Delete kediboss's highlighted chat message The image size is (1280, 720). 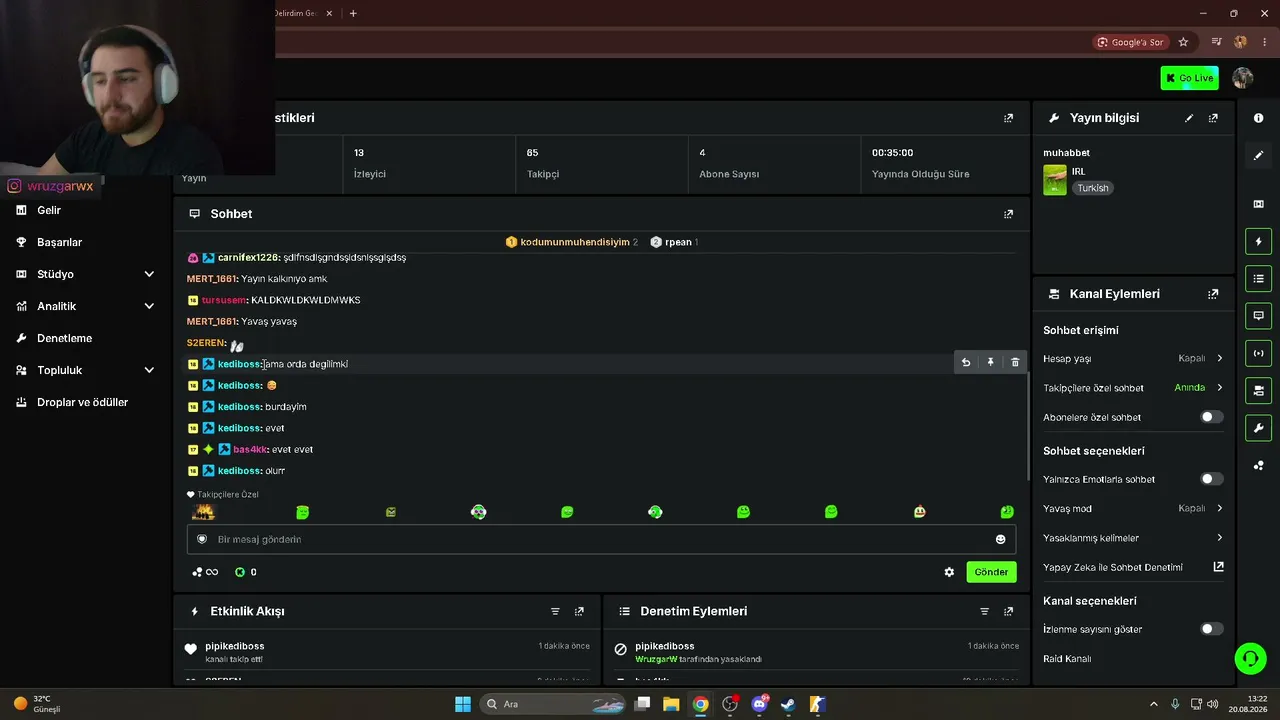pyautogui.click(x=1015, y=362)
